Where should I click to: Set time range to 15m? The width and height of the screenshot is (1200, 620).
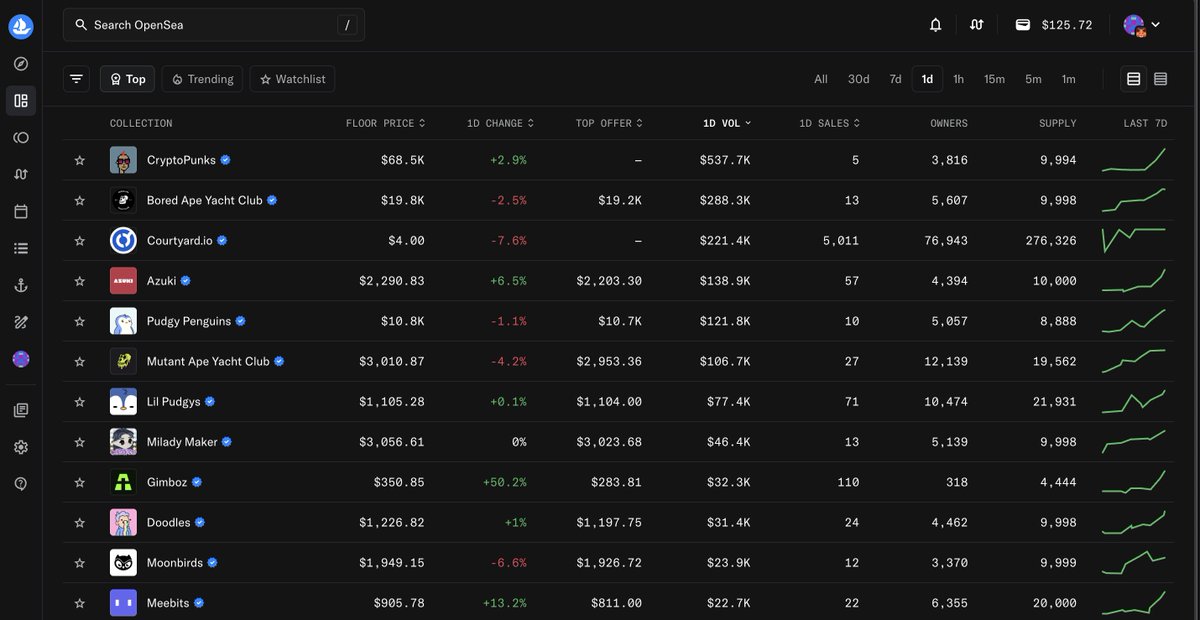[x=994, y=79]
